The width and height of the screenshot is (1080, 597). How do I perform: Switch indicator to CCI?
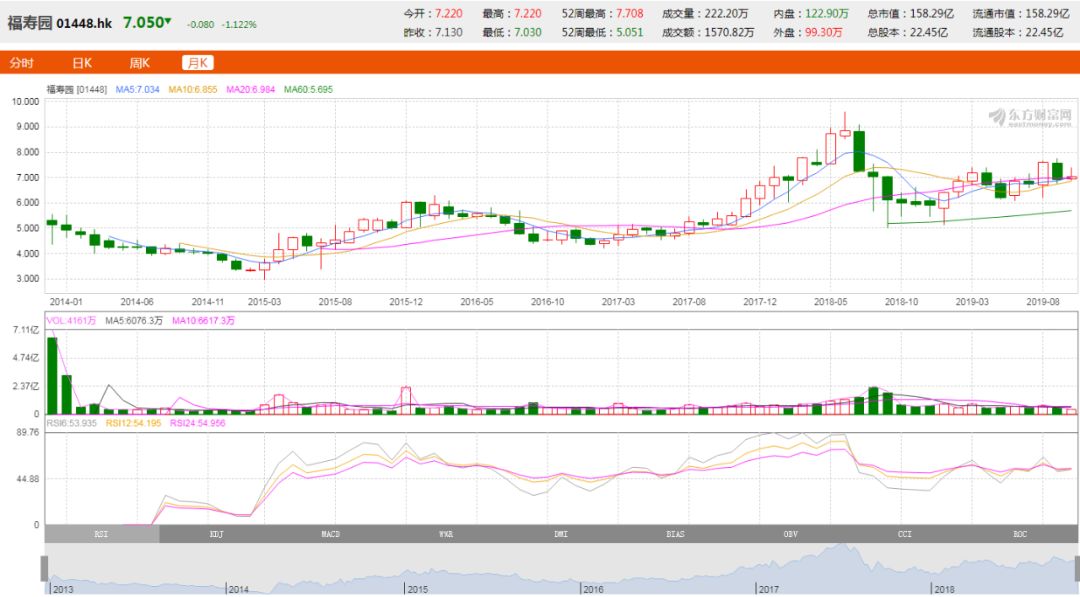pyautogui.click(x=905, y=534)
